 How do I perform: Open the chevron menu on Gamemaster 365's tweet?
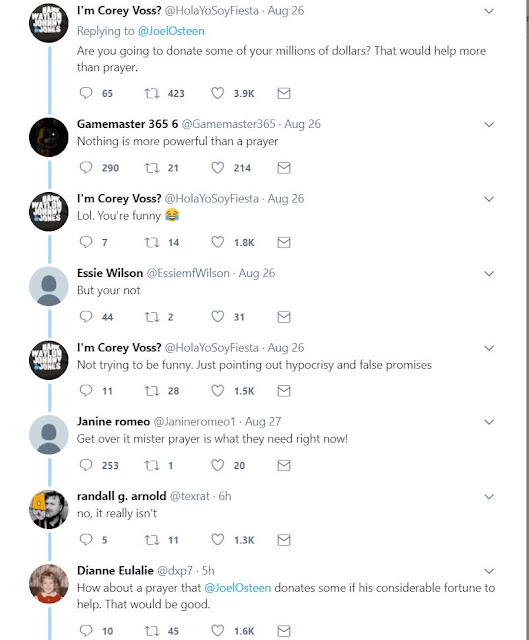(489, 124)
